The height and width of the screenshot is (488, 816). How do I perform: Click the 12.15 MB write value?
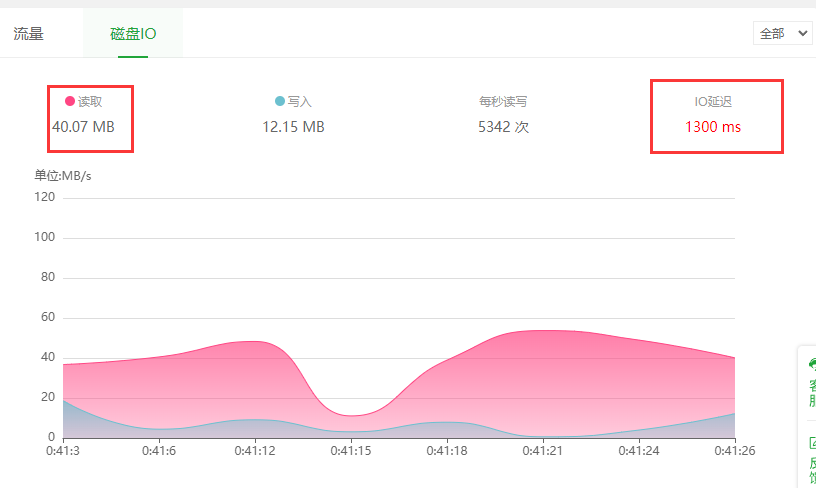(x=294, y=127)
